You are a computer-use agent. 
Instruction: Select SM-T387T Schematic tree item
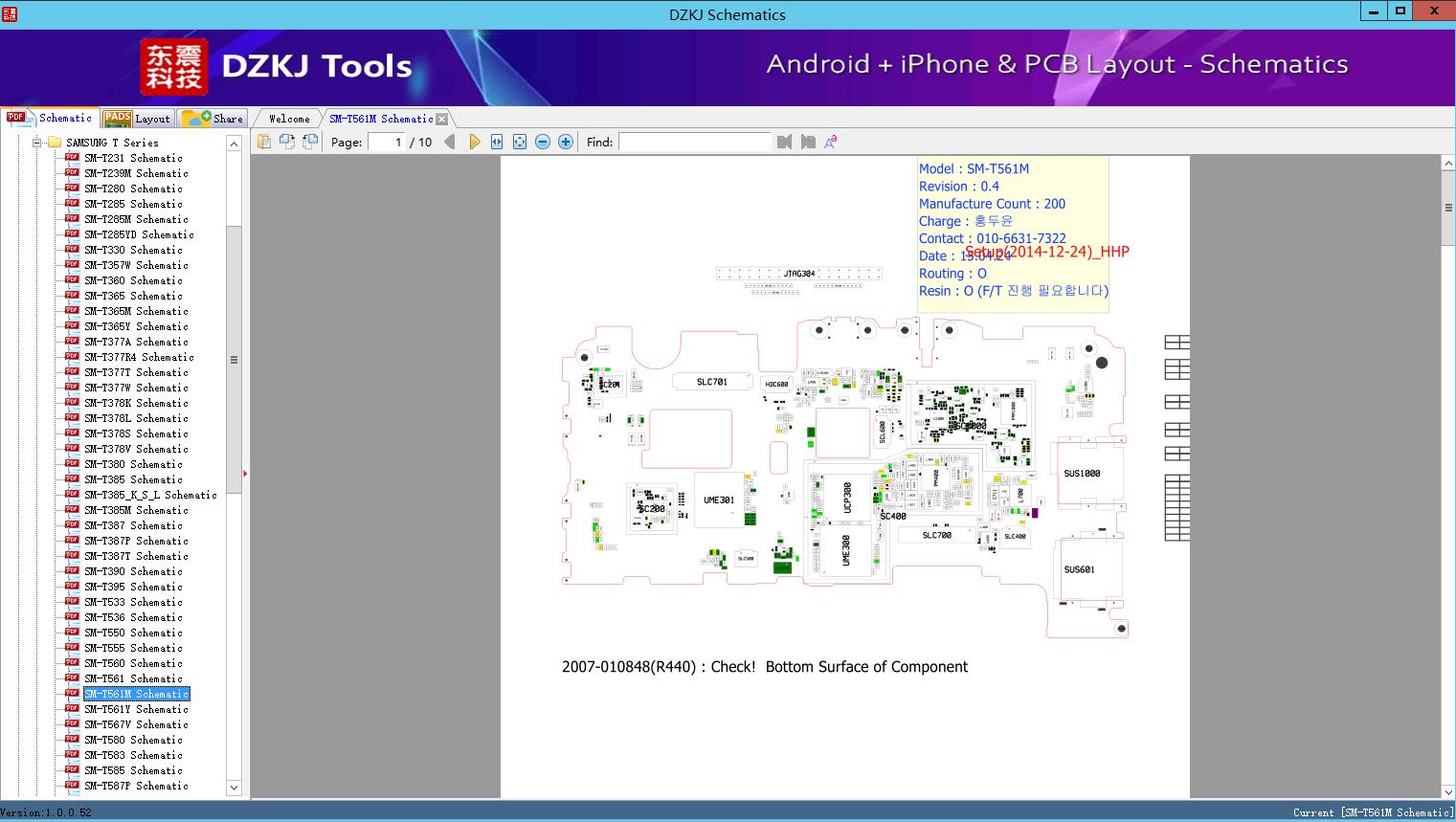tap(136, 556)
